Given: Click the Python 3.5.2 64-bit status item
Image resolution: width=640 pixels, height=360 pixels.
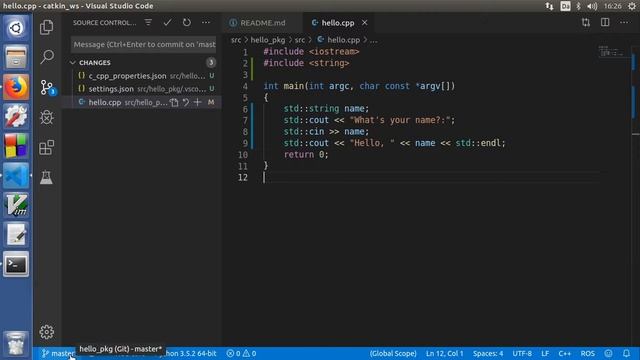Looking at the screenshot, I should pos(189,353).
